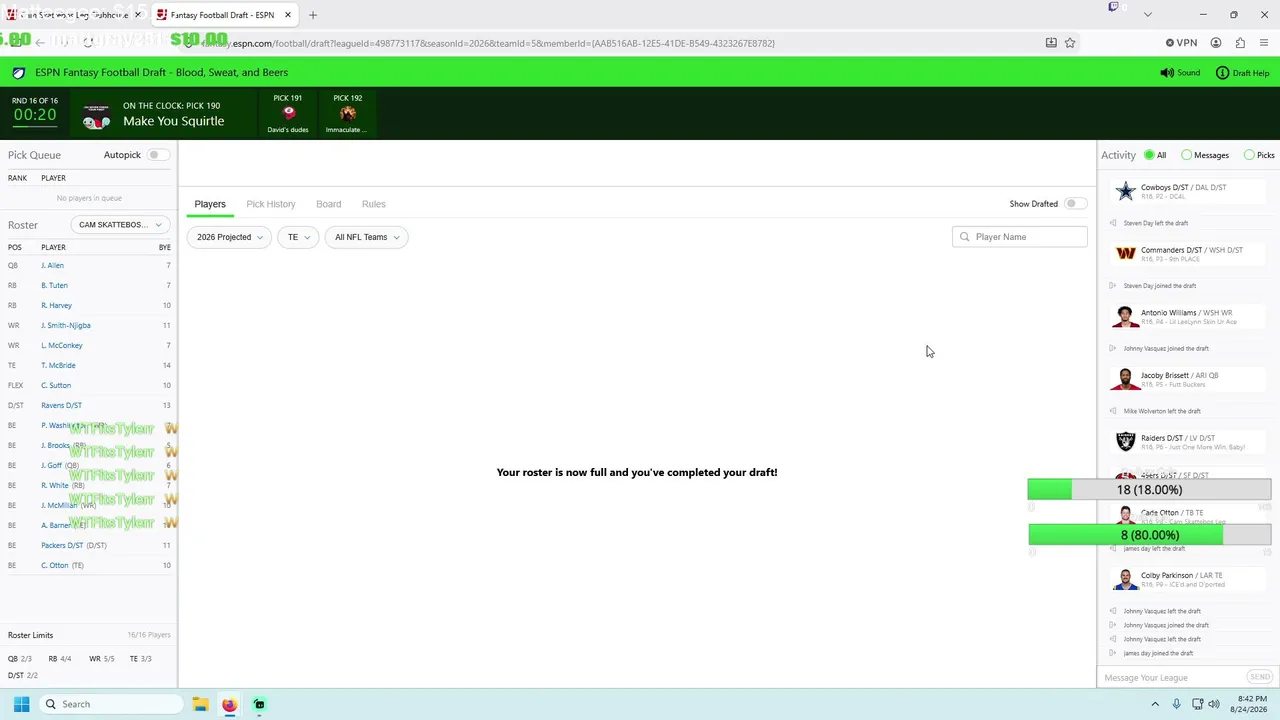Open the Windows Start menu
This screenshot has height=720, width=1280.
[x=21, y=704]
